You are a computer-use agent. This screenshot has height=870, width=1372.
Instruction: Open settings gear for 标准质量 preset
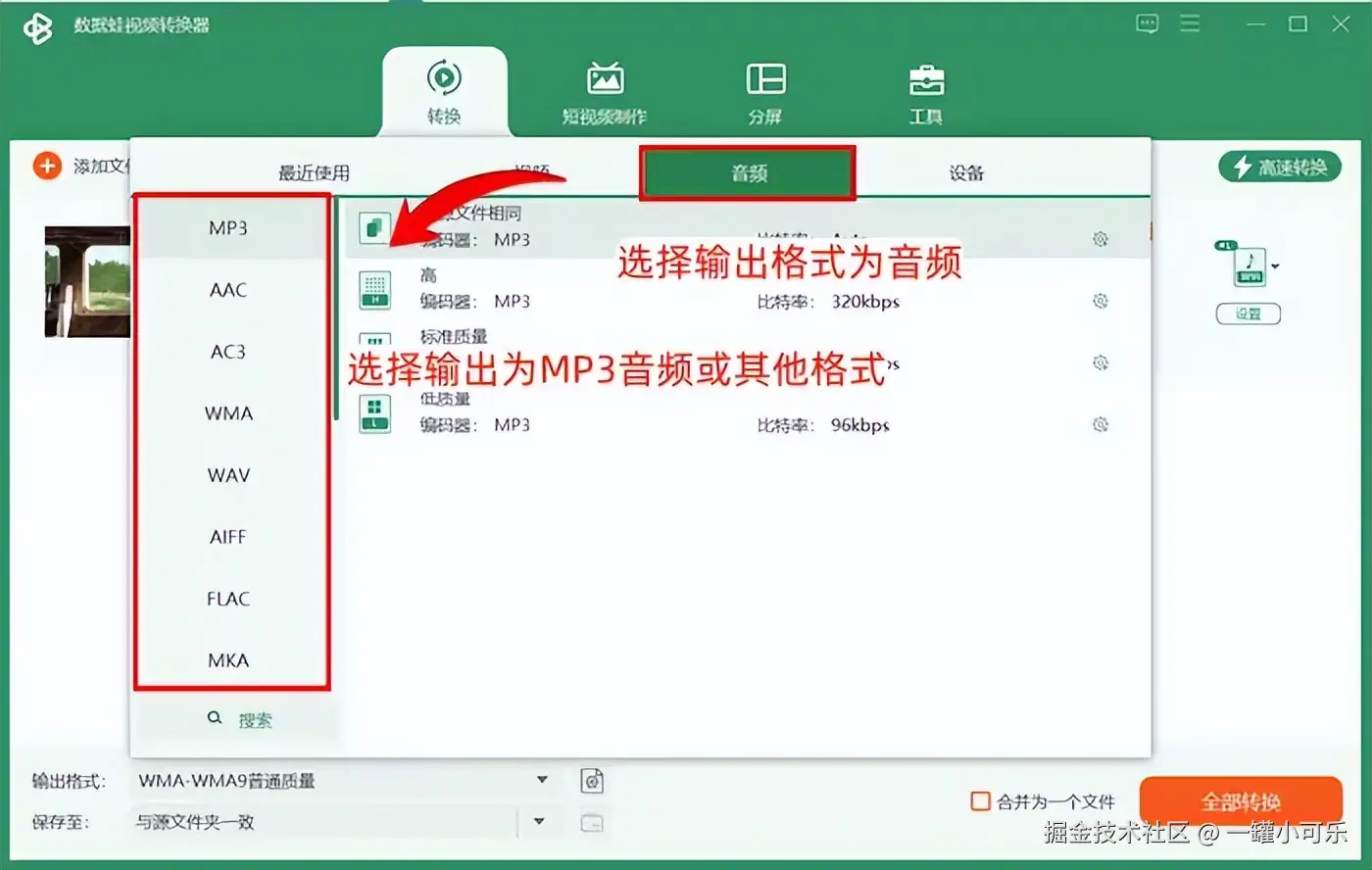click(1101, 362)
